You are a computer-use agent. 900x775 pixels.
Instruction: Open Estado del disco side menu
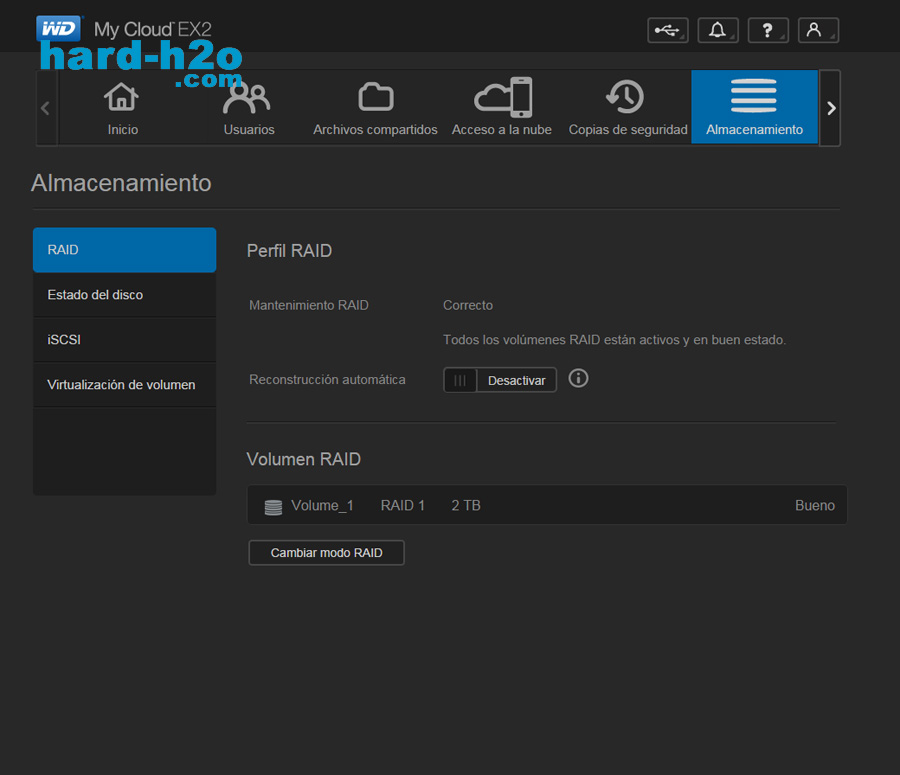pyautogui.click(x=125, y=294)
